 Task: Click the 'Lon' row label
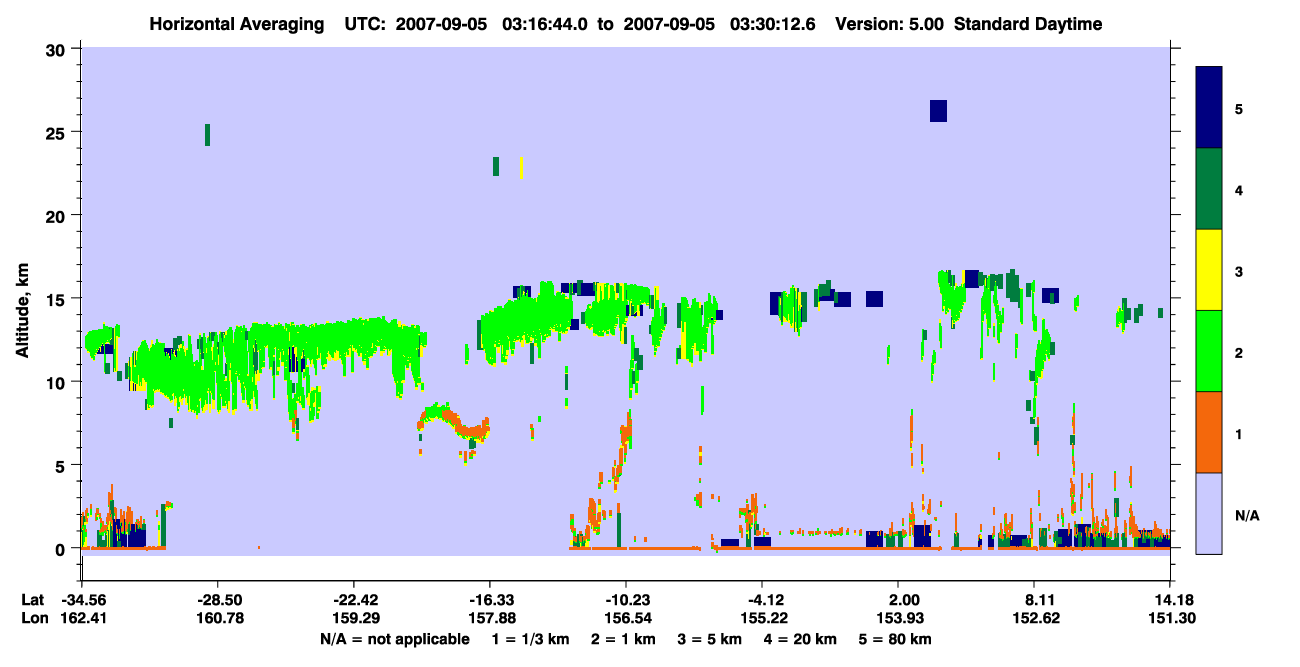click(x=34, y=618)
